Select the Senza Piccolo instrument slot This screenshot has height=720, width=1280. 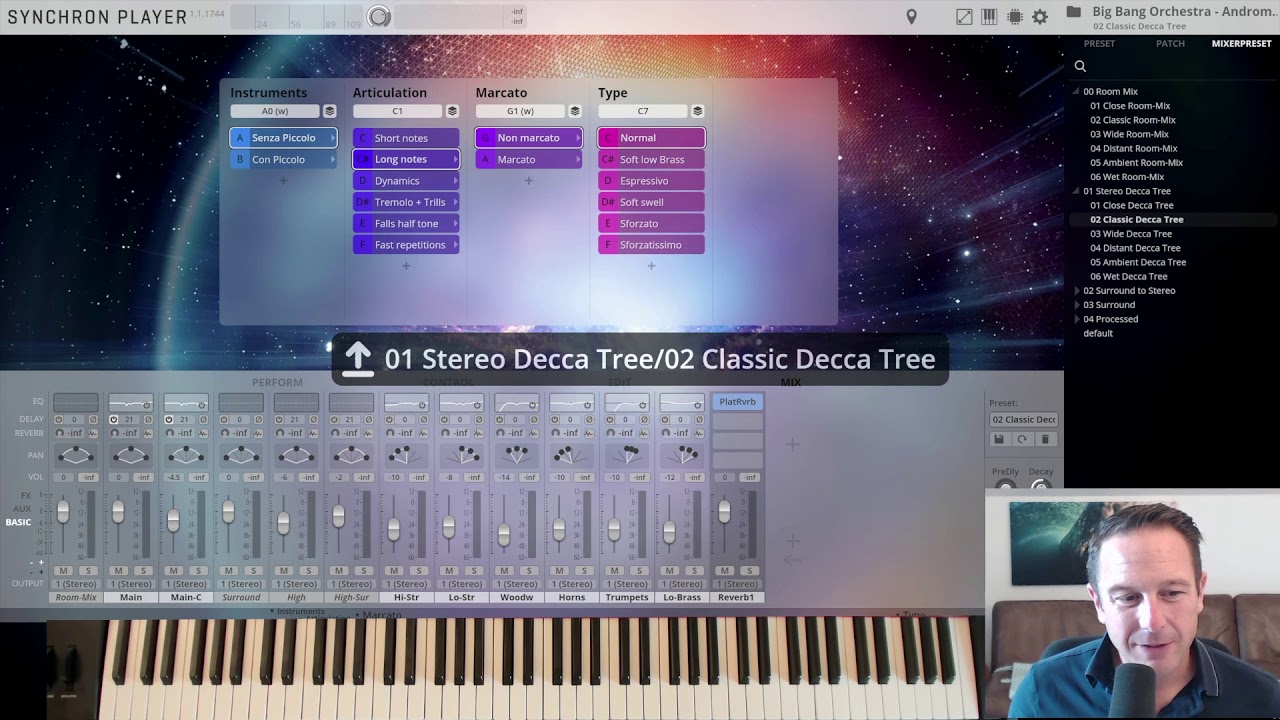click(x=283, y=138)
